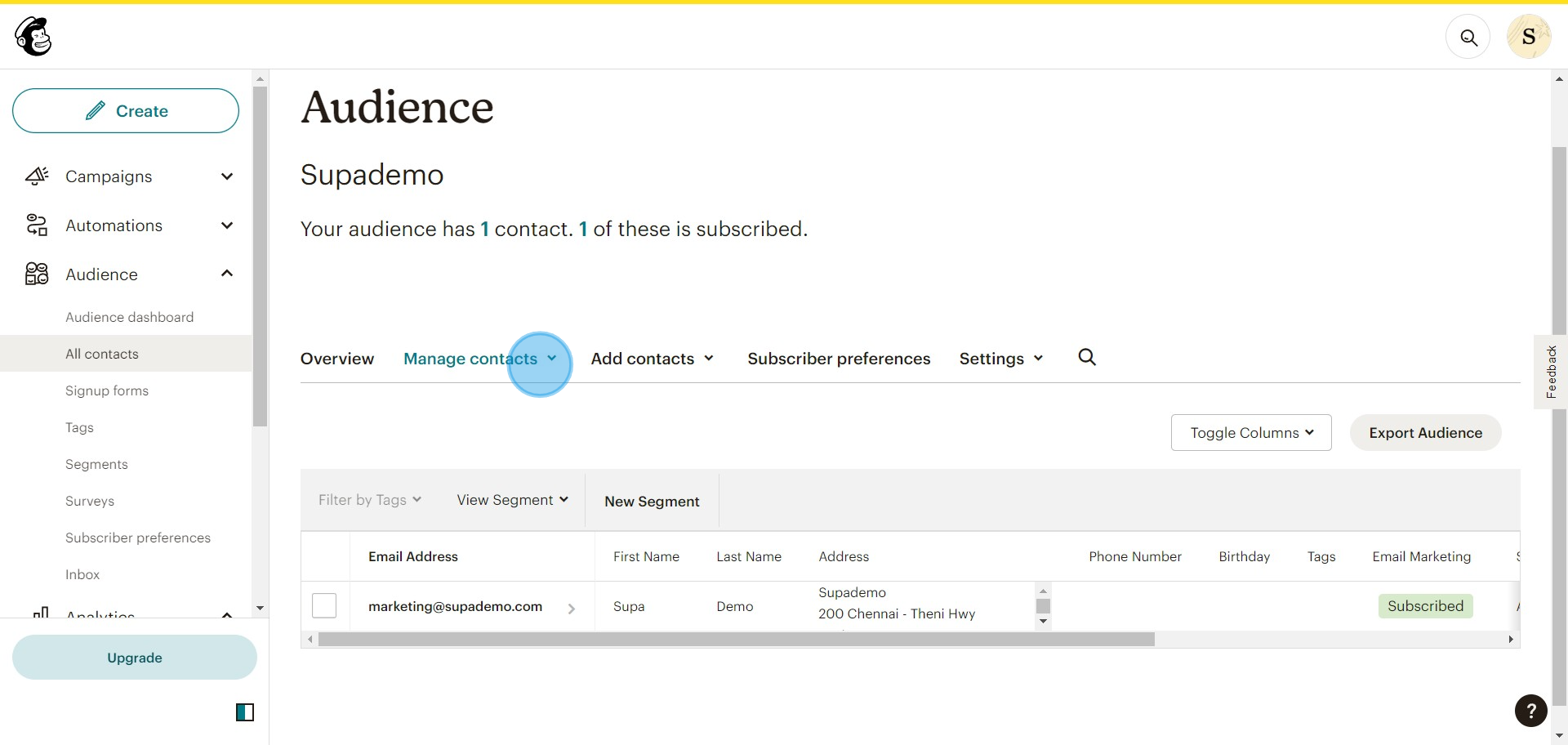The height and width of the screenshot is (745, 1568).
Task: Open the global search magnifier icon
Action: [1468, 38]
